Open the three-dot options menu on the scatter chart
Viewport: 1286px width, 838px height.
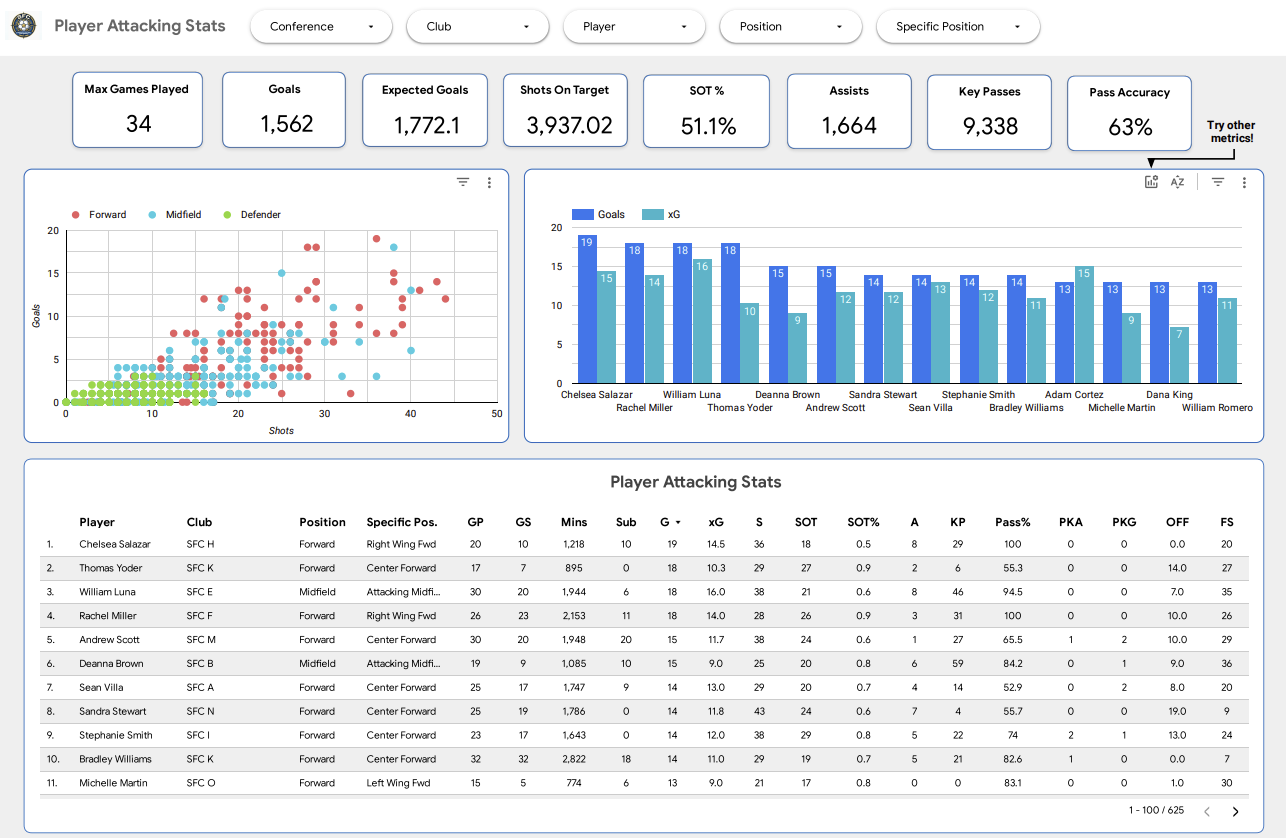coord(489,182)
